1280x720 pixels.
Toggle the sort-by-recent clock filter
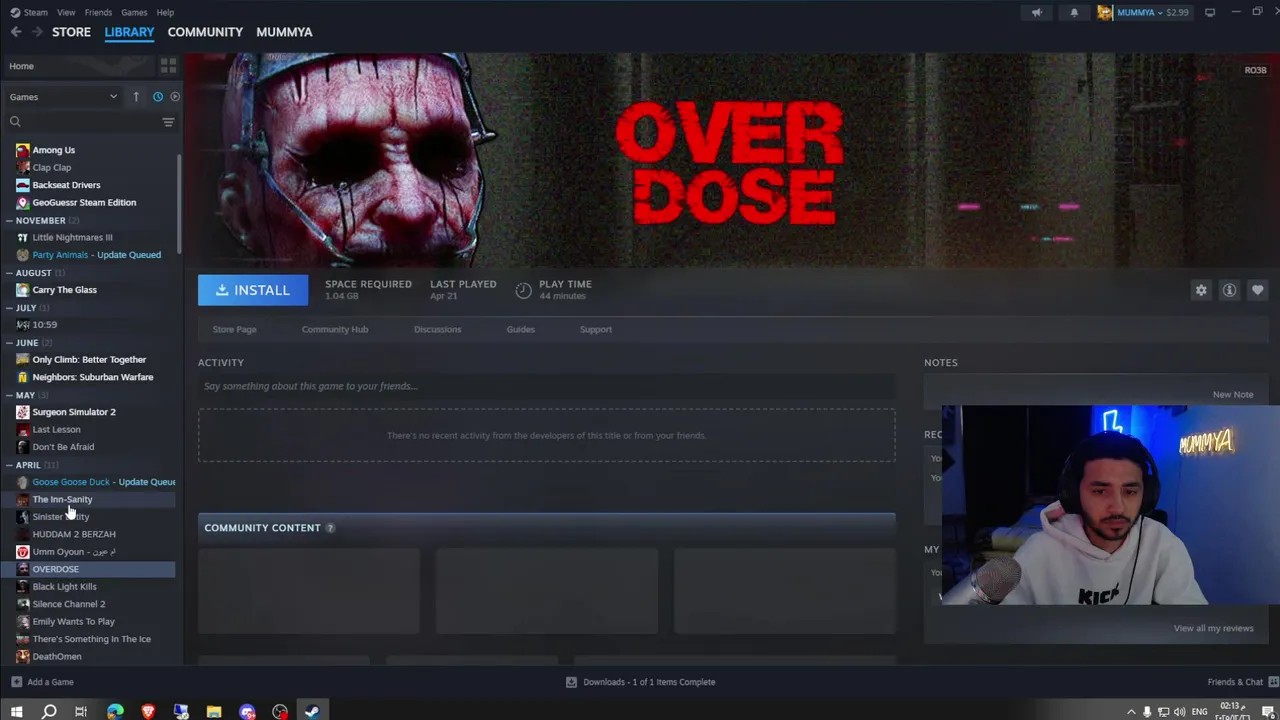157,97
